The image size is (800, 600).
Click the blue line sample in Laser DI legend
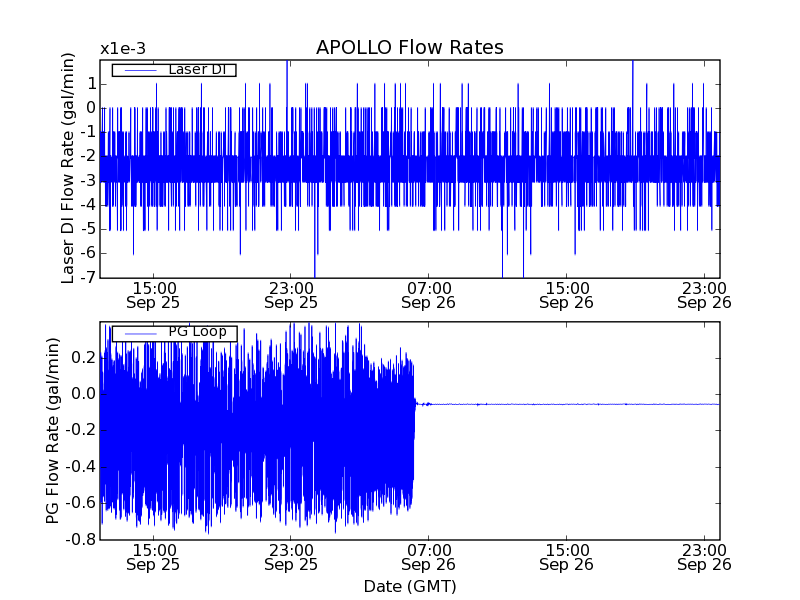pos(140,70)
